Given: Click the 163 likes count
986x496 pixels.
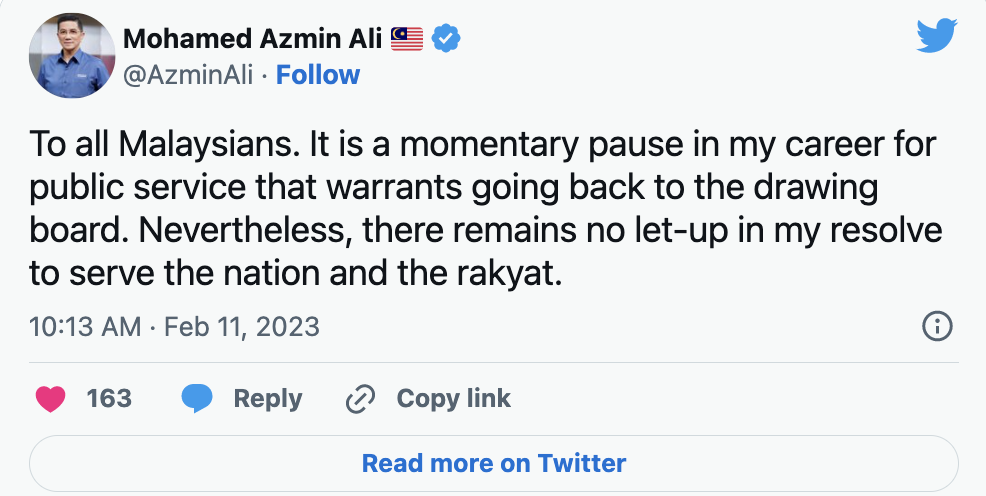Looking at the screenshot, I should [x=109, y=399].
